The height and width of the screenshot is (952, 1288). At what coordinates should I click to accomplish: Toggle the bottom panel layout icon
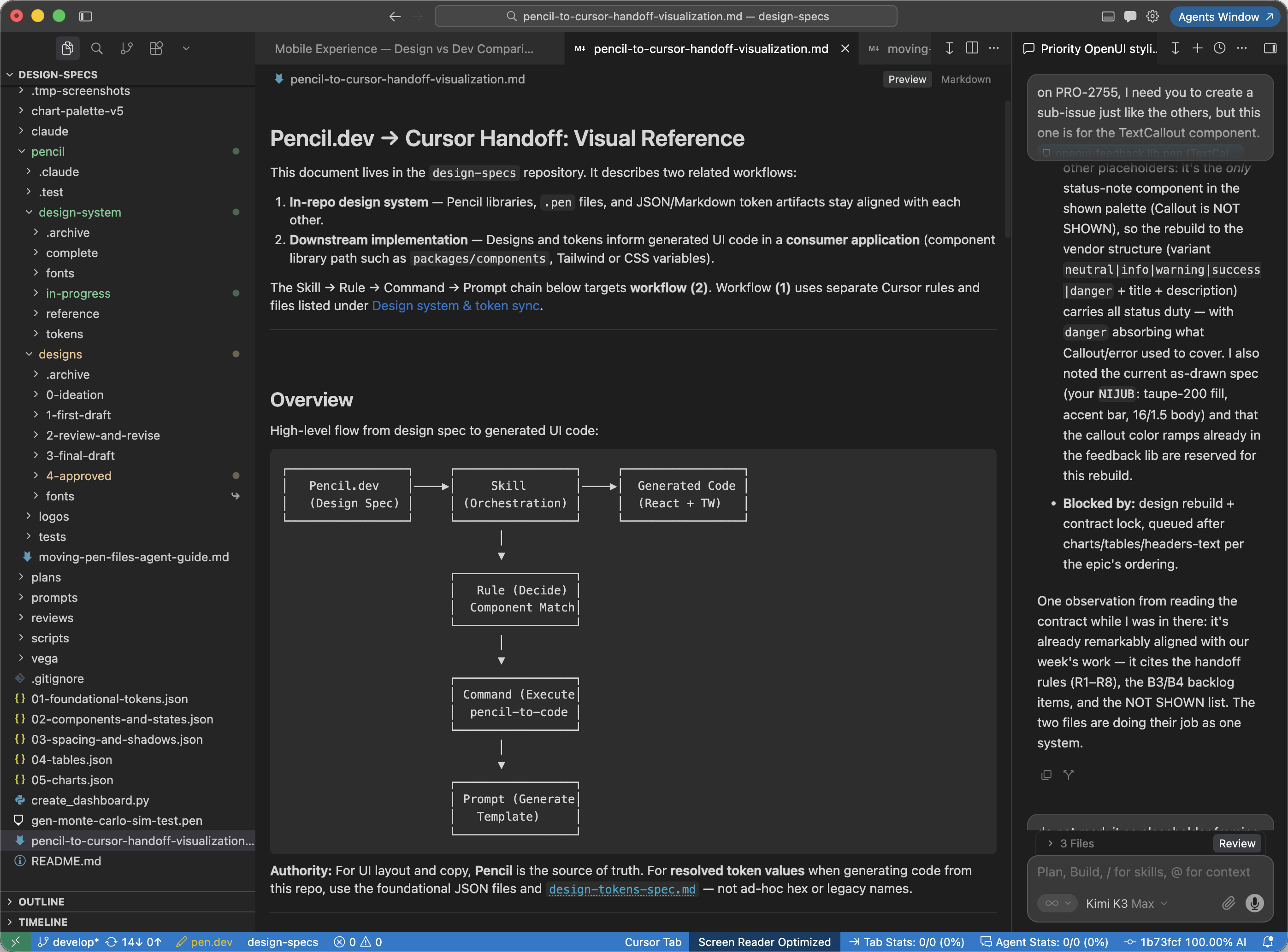[1108, 16]
